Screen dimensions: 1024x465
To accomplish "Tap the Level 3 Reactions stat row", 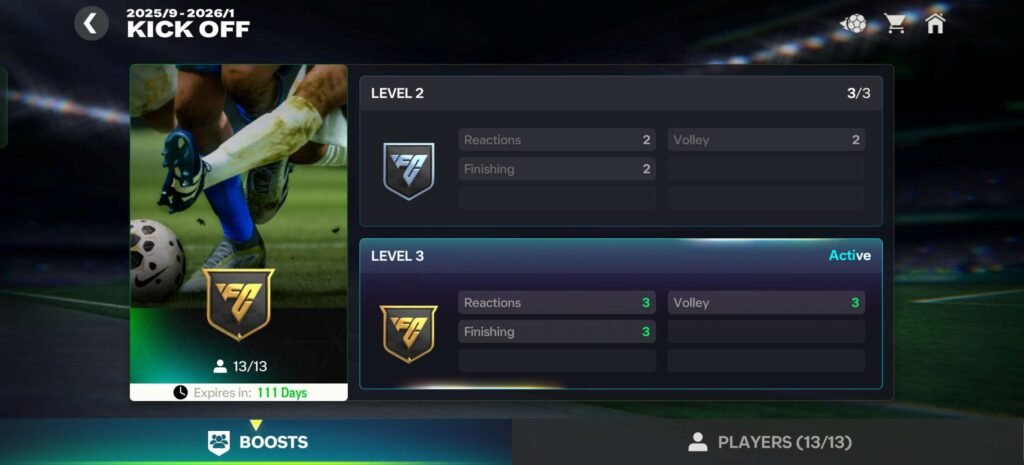I will tap(556, 302).
